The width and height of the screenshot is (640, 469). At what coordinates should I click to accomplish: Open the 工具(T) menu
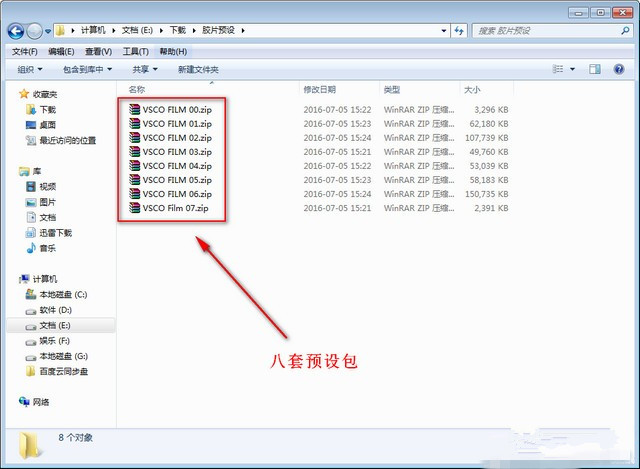pyautogui.click(x=136, y=51)
